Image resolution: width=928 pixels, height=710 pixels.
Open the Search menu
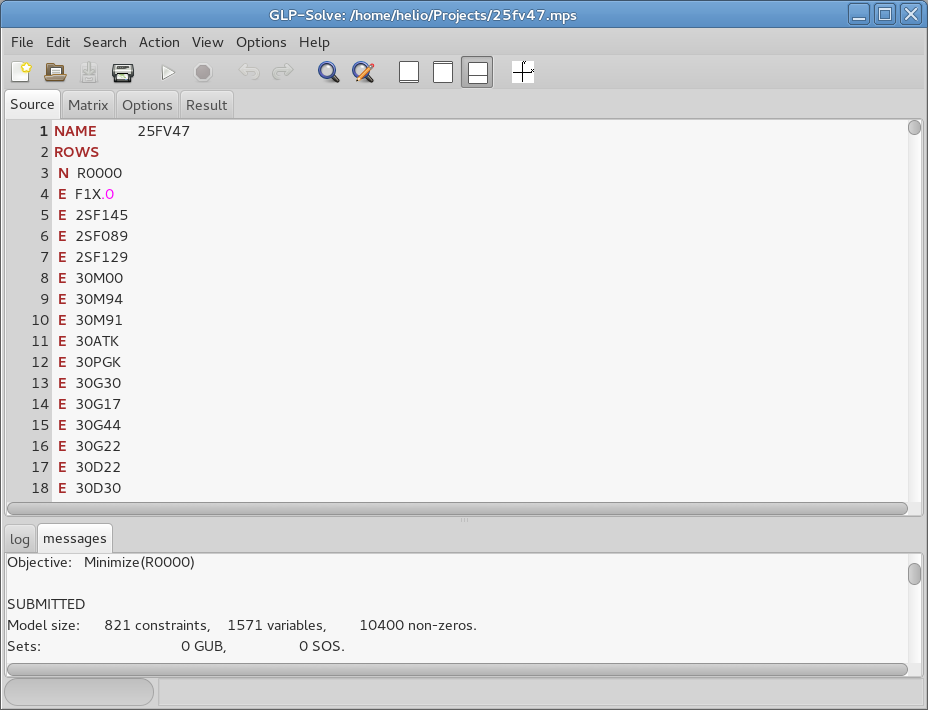pos(105,43)
